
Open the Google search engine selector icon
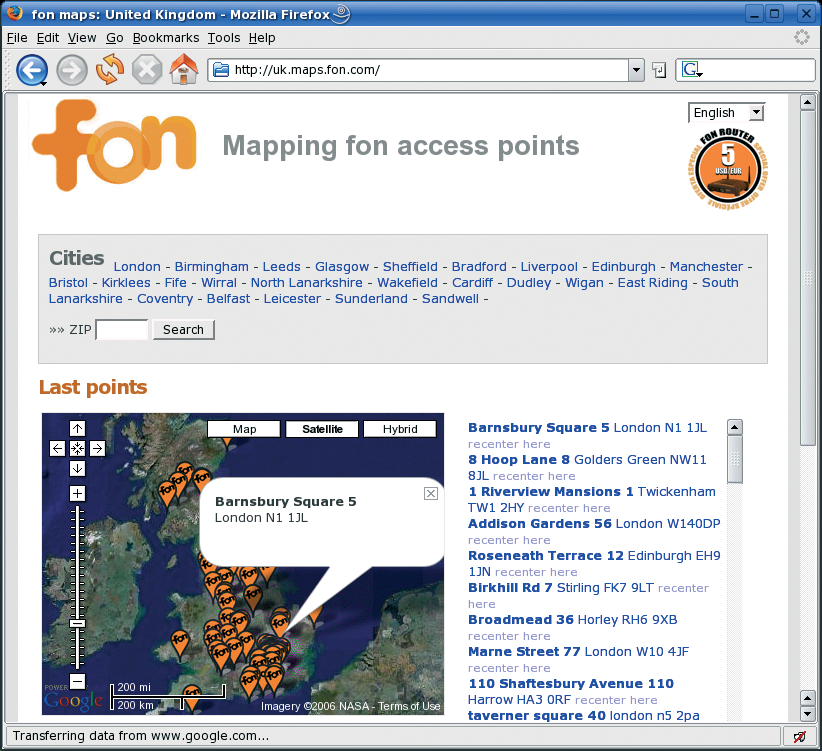691,70
